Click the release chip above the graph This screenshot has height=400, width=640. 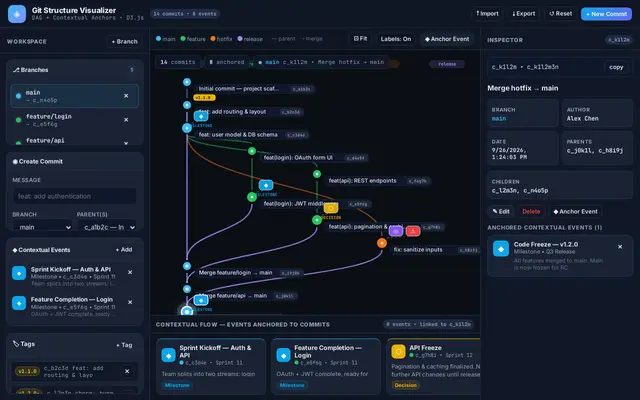[447, 64]
